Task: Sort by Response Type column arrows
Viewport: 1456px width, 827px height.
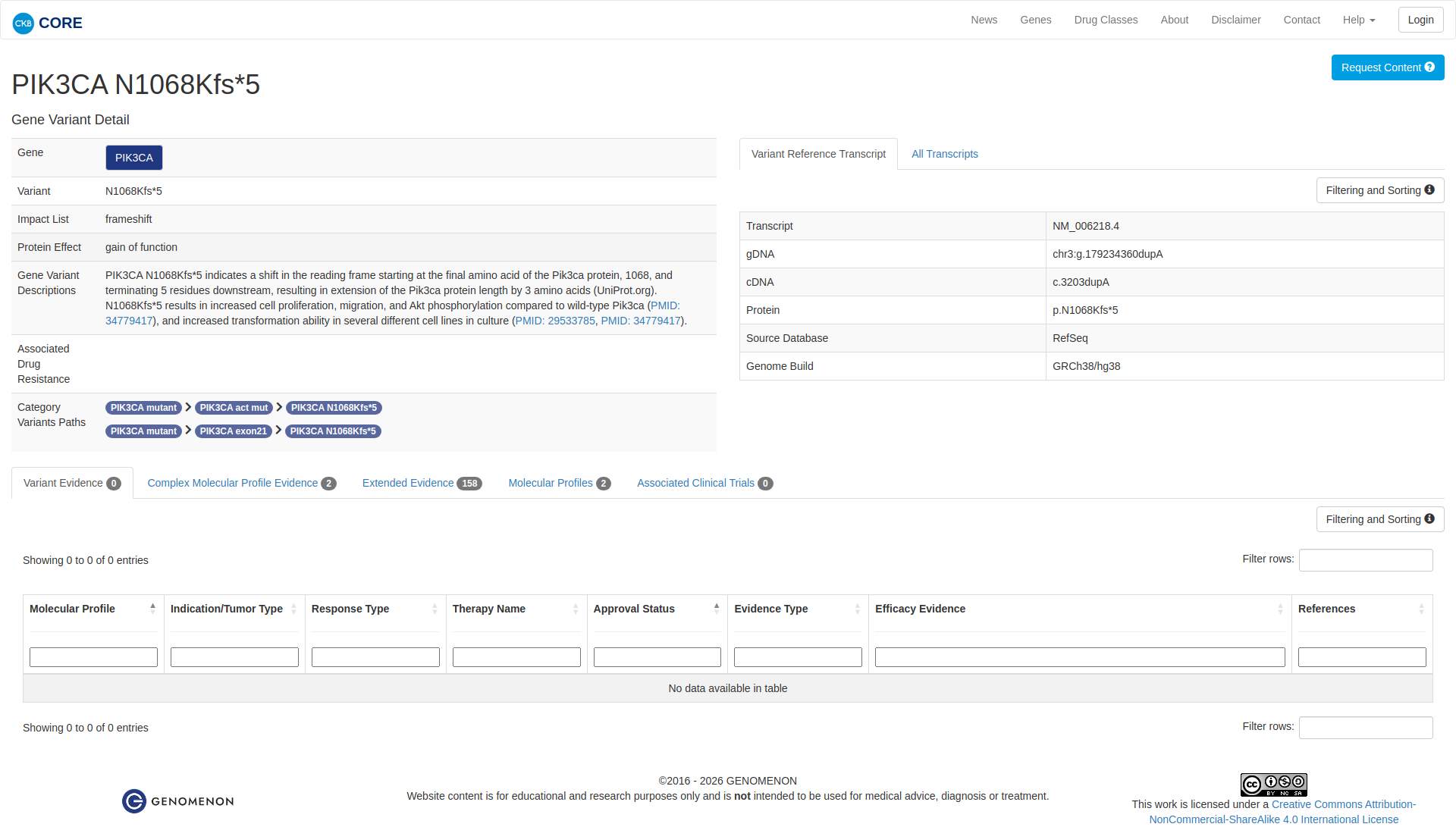Action: point(435,609)
